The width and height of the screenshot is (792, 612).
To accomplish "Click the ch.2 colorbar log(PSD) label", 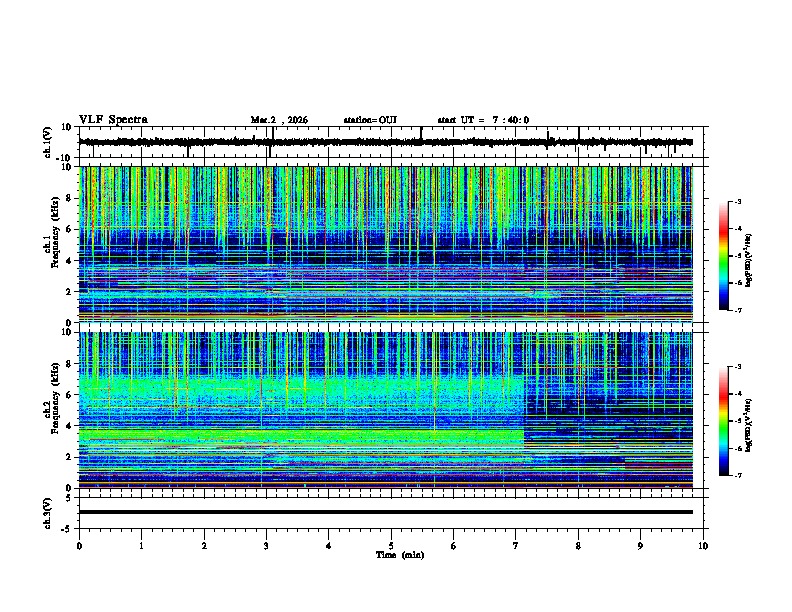I will coord(749,425).
